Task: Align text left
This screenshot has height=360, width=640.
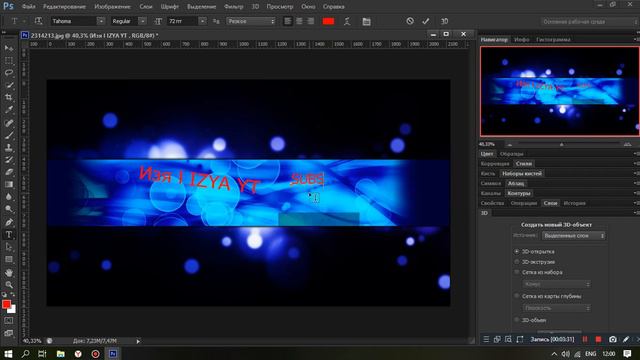Action: pyautogui.click(x=288, y=21)
